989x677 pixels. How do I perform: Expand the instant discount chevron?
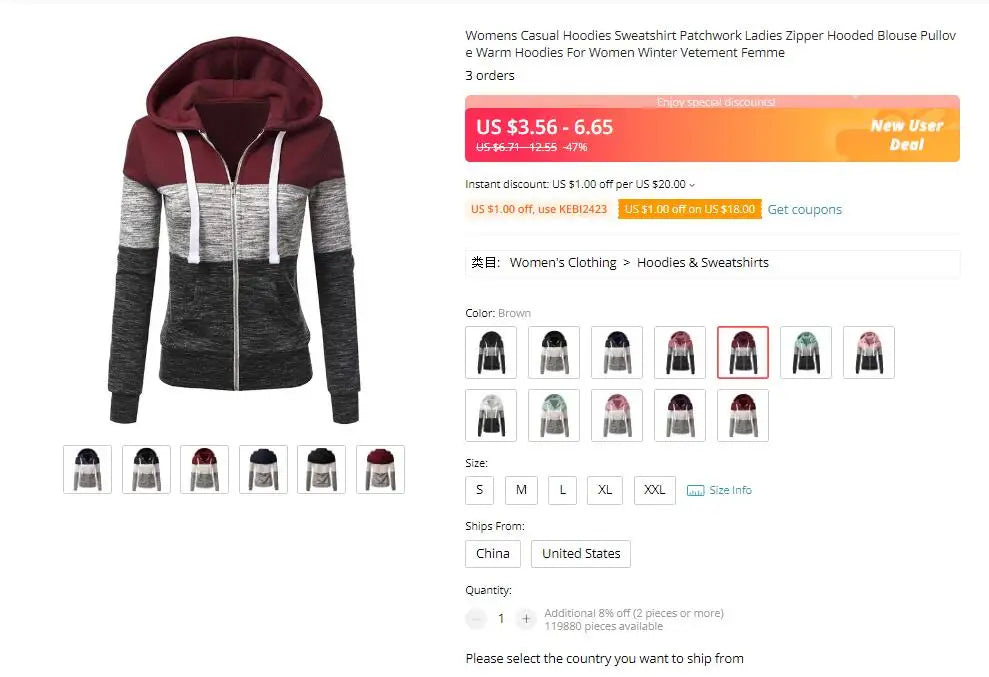point(692,185)
